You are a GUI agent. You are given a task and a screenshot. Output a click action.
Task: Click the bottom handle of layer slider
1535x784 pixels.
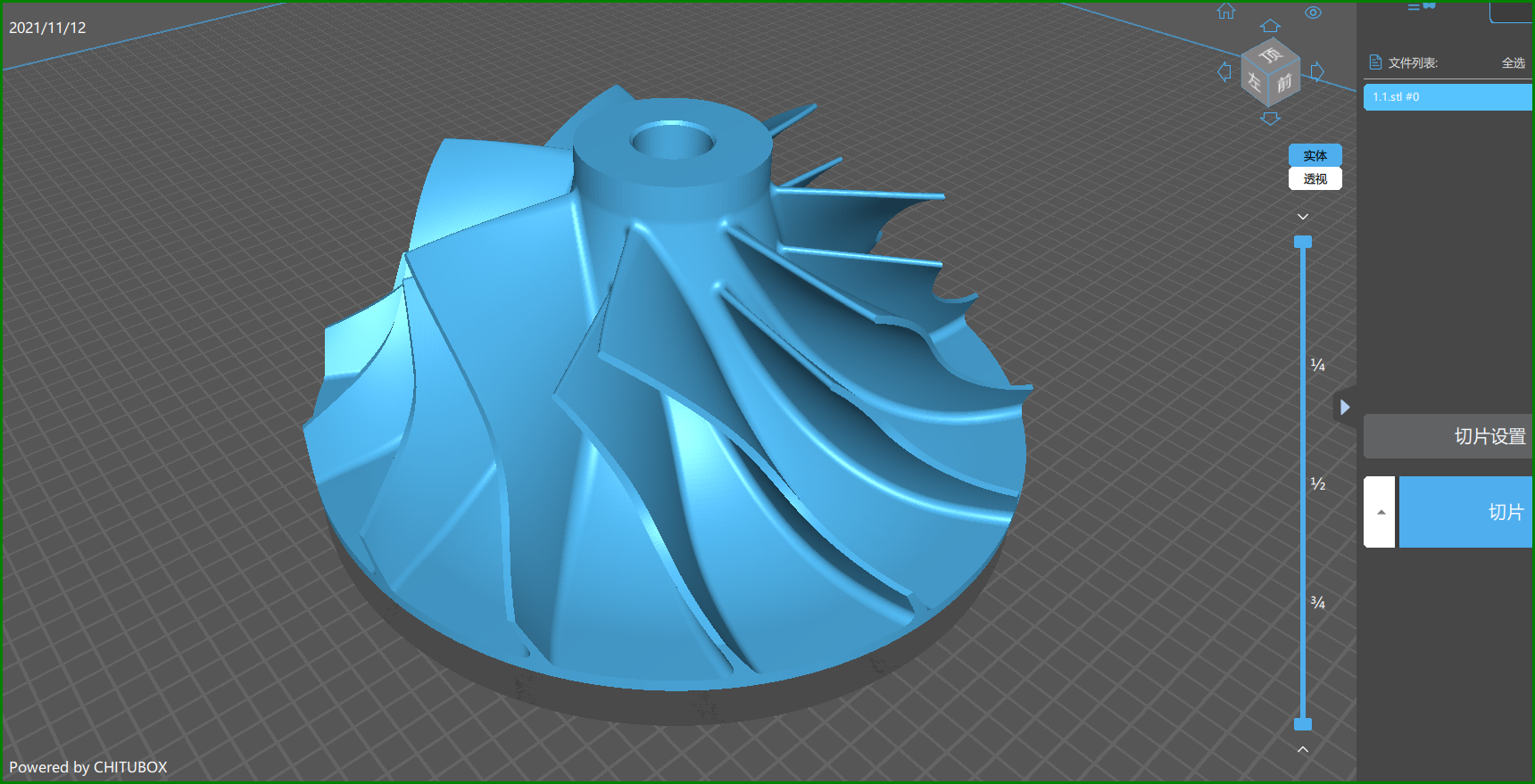pos(1303,724)
